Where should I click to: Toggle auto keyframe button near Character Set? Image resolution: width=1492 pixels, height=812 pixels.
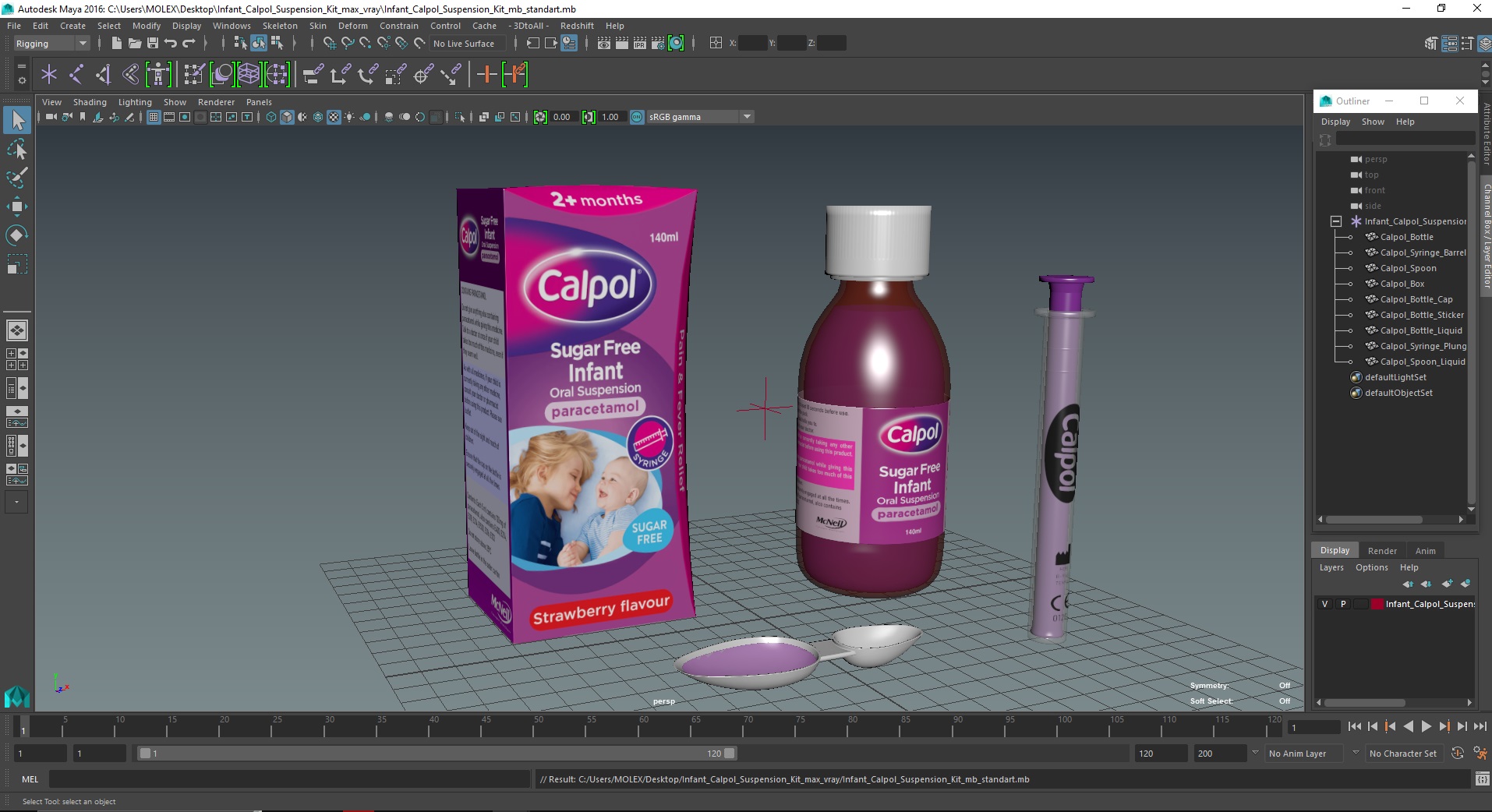point(1457,754)
